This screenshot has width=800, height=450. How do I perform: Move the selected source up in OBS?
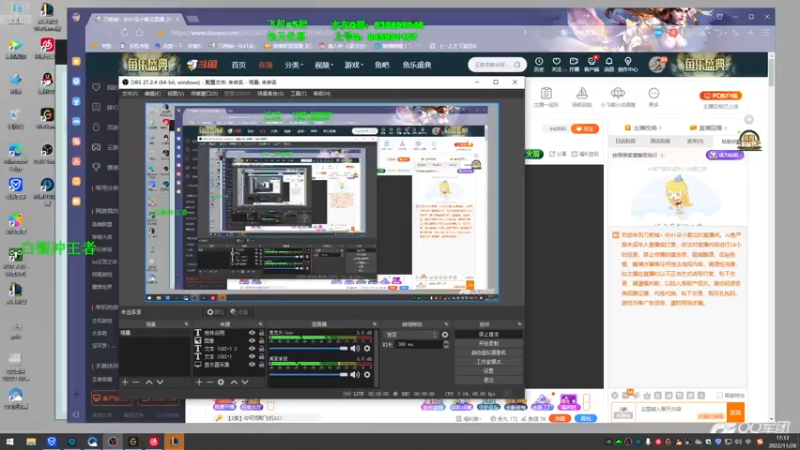point(234,382)
